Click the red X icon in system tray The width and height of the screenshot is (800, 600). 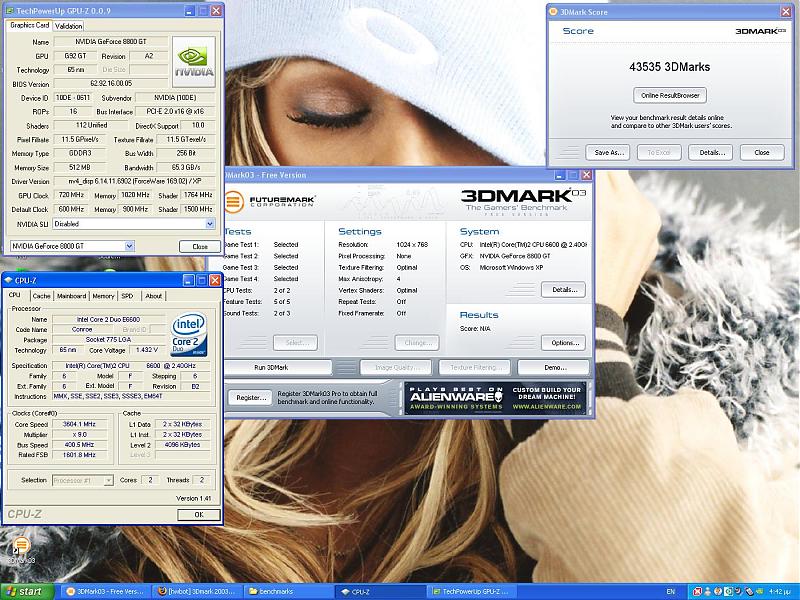pyautogui.click(x=697, y=592)
